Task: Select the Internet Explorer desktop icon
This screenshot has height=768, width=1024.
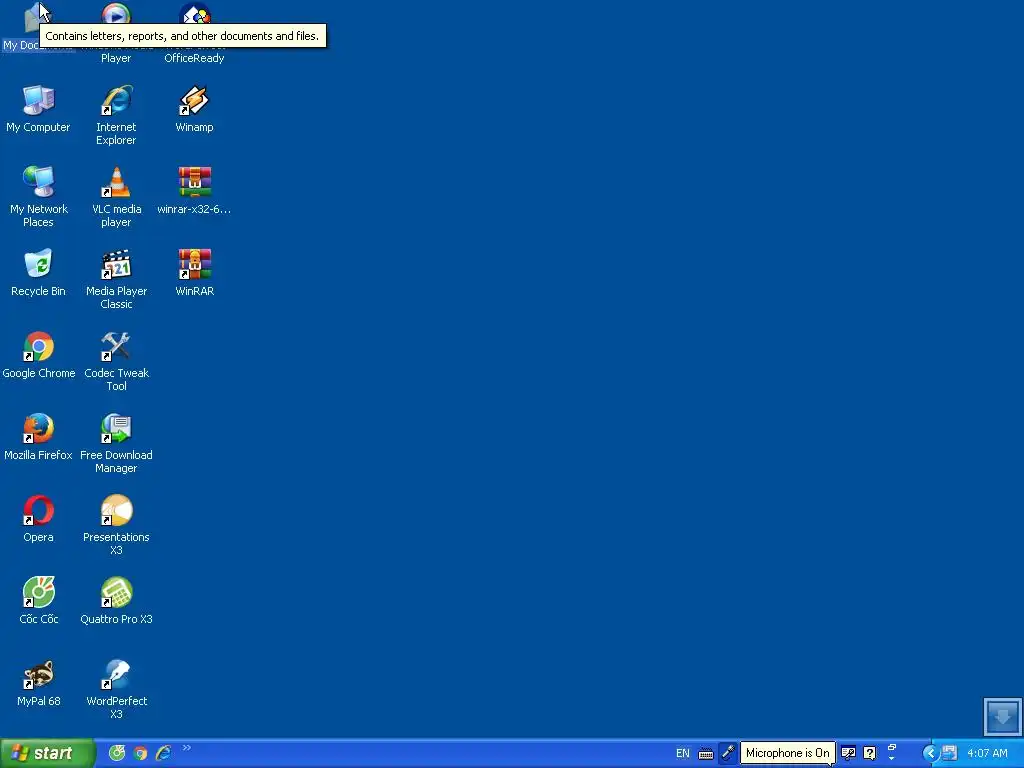Action: [x=116, y=115]
